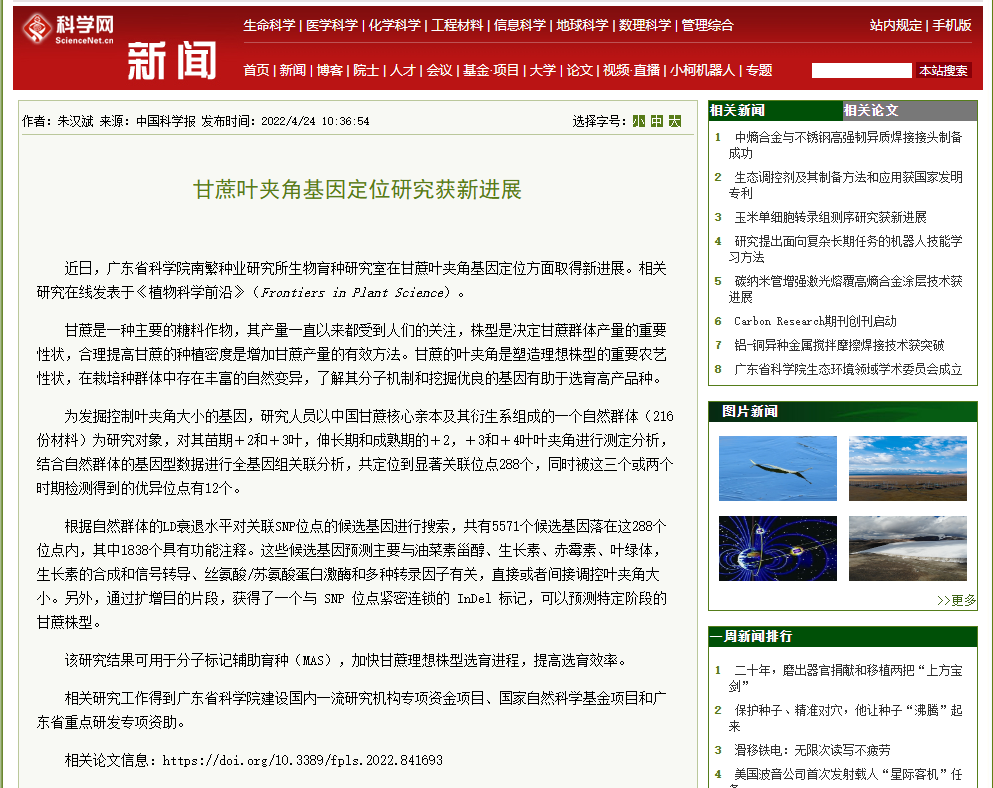Open the 人才 nav item
993x788 pixels.
(403, 70)
